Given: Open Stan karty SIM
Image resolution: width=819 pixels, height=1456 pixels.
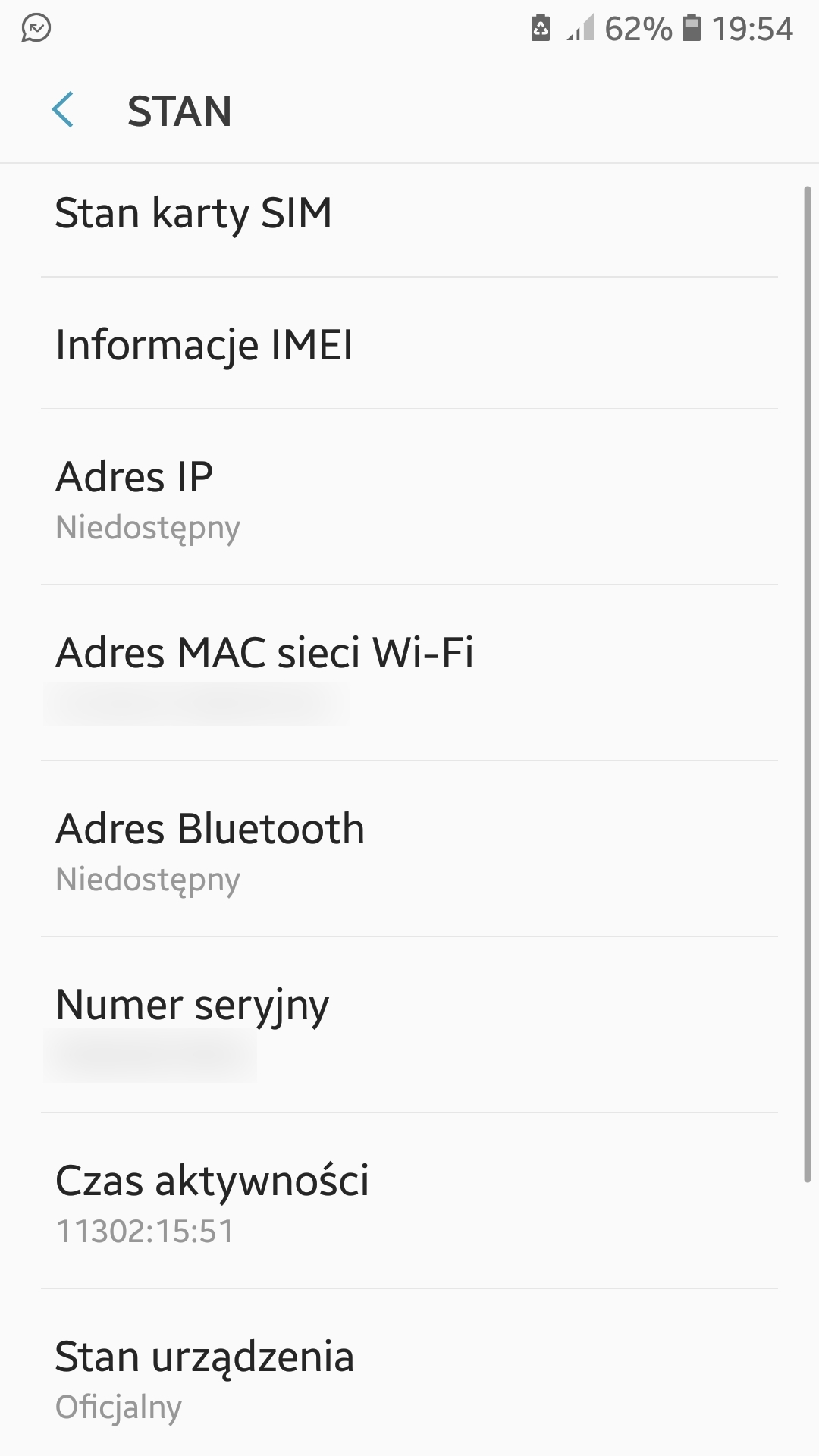Looking at the screenshot, I should 193,213.
